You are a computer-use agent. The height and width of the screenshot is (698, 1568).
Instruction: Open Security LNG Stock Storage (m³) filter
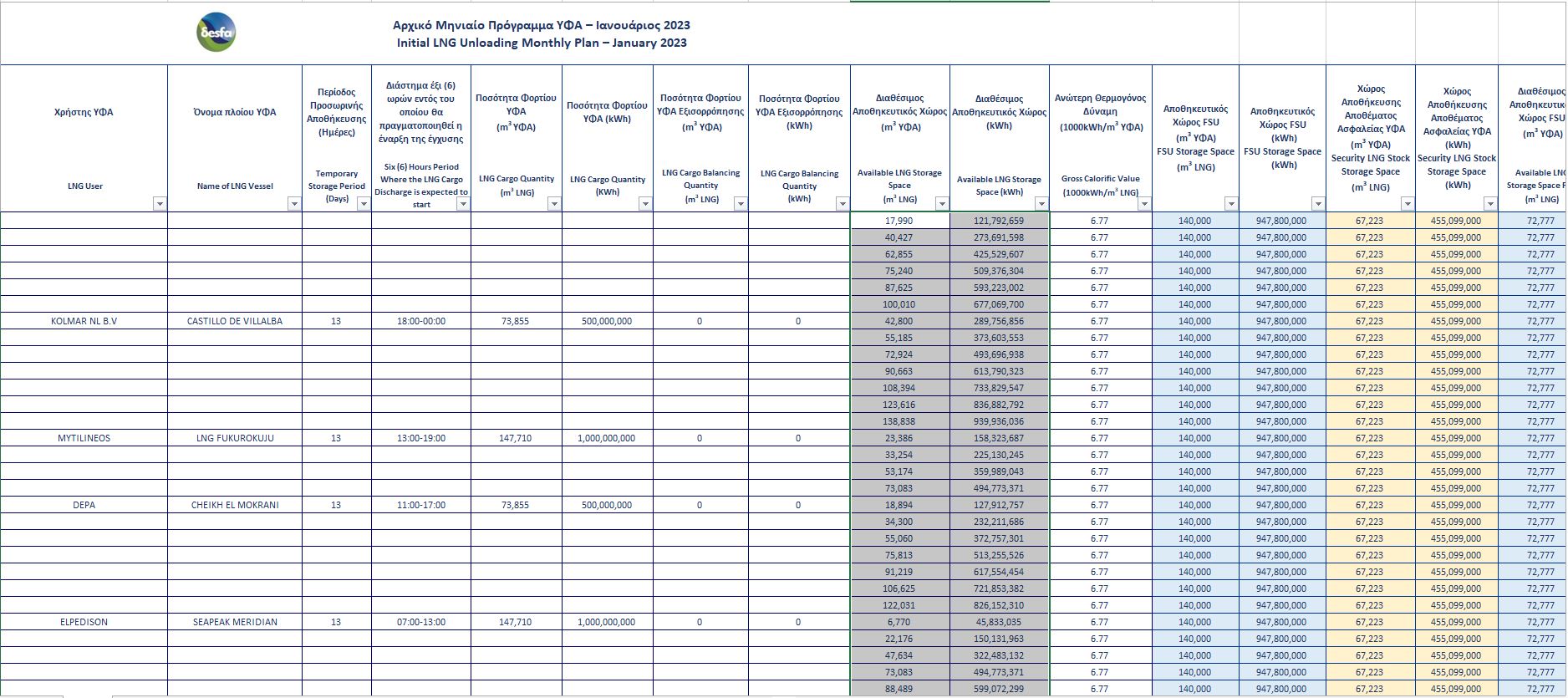click(x=1407, y=204)
